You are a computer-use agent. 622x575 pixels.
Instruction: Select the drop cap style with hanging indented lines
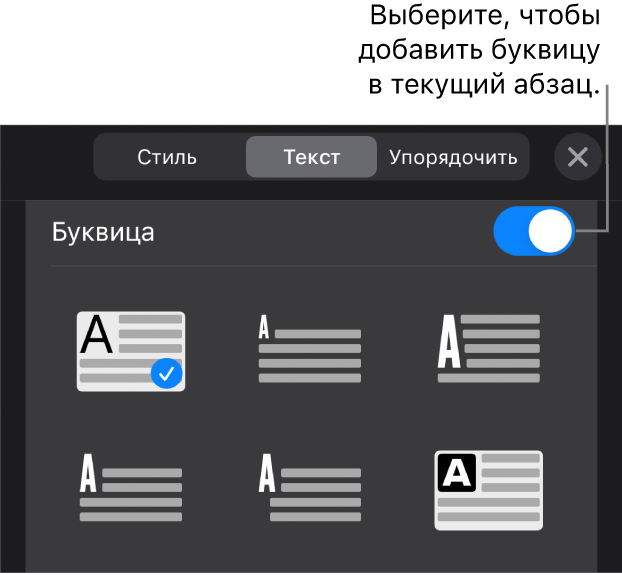click(x=310, y=487)
